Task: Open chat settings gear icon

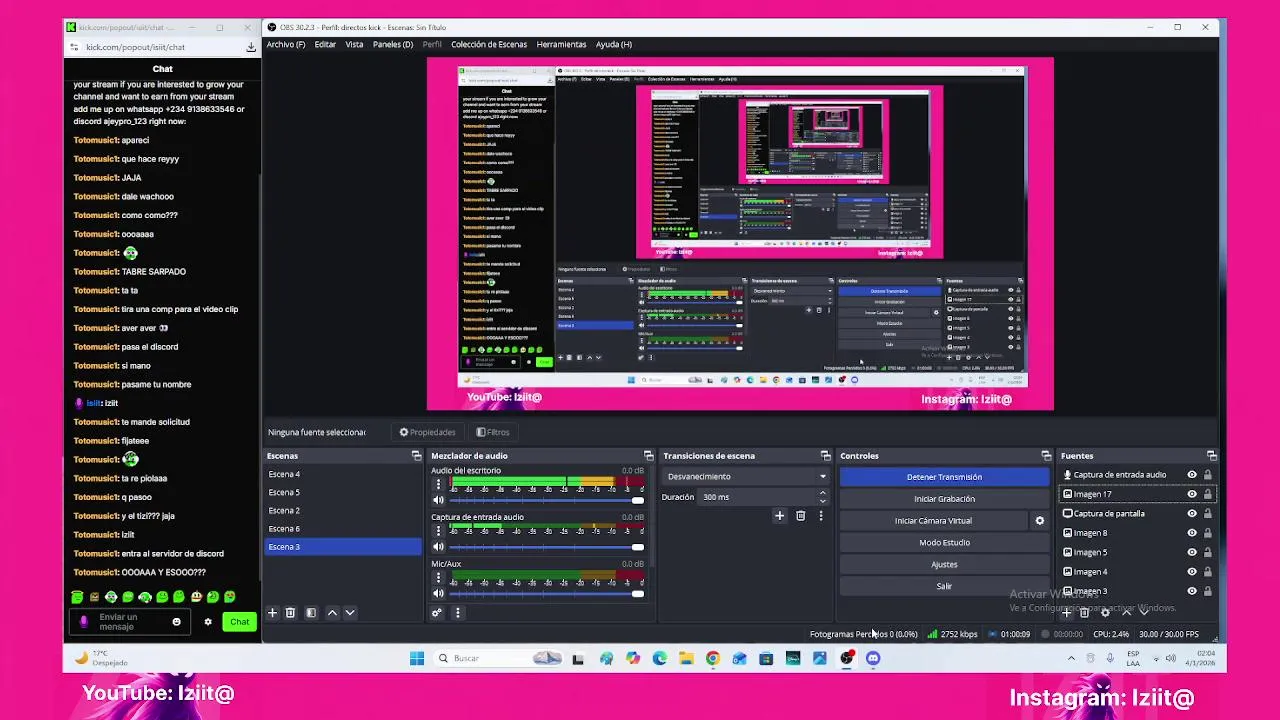Action: click(x=208, y=622)
